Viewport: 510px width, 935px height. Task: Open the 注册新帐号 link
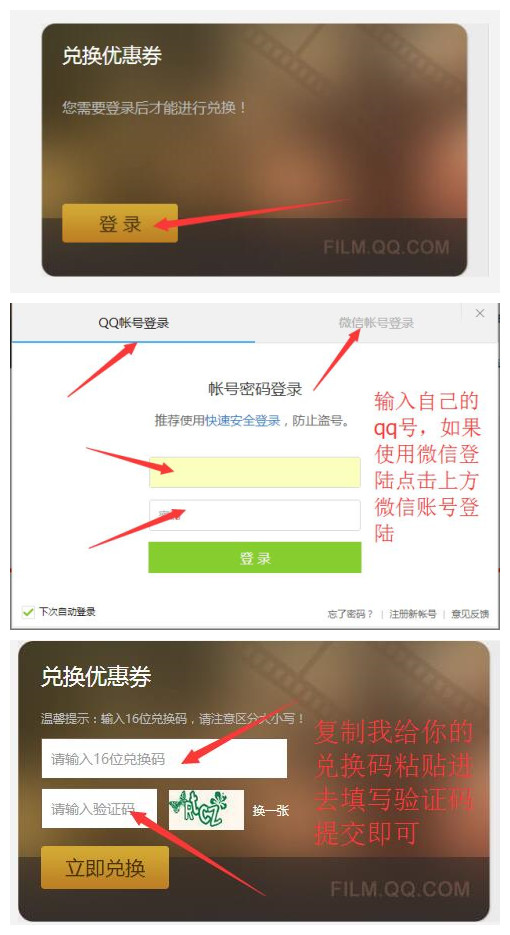tap(413, 614)
